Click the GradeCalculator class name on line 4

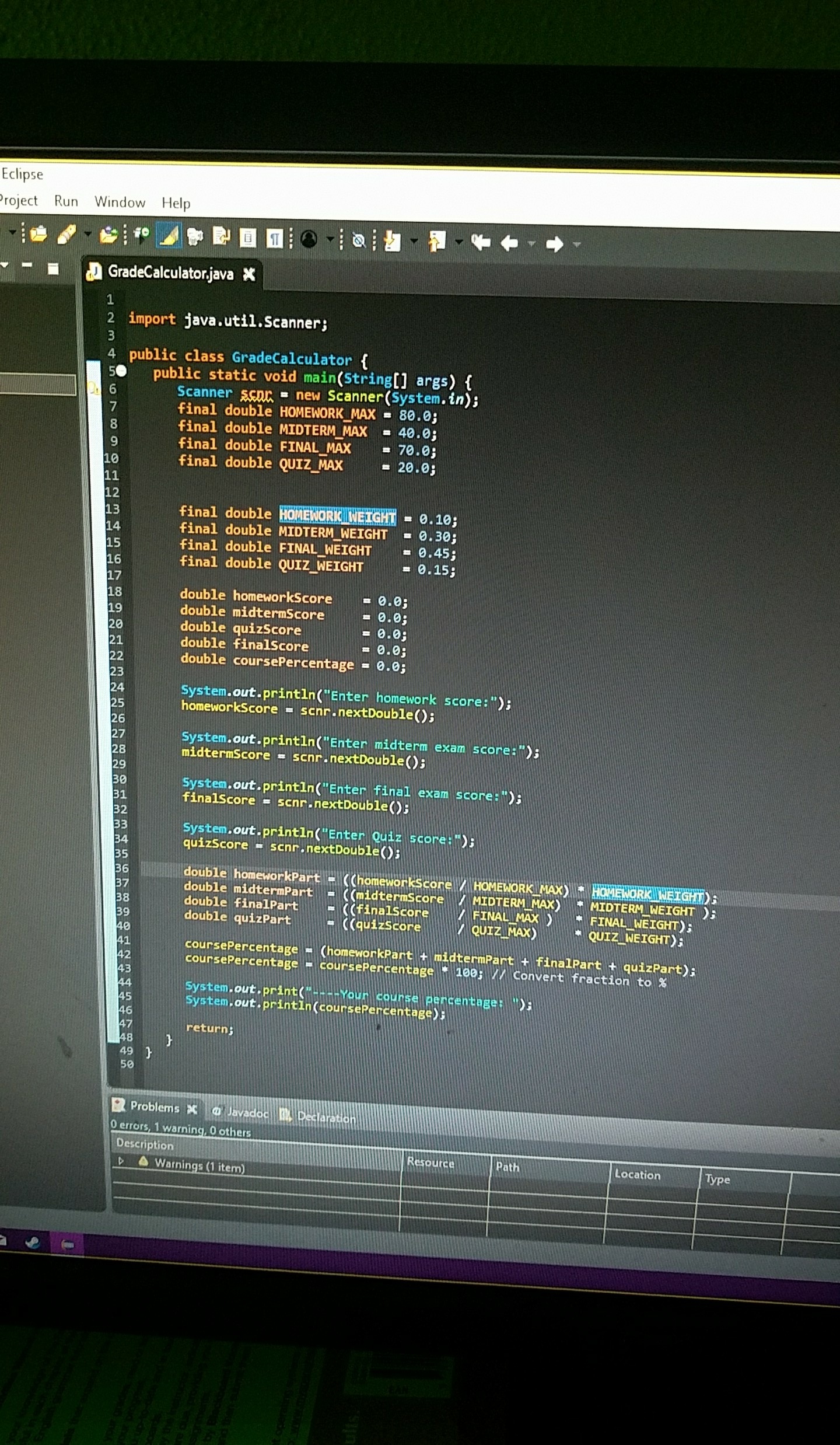click(x=292, y=358)
